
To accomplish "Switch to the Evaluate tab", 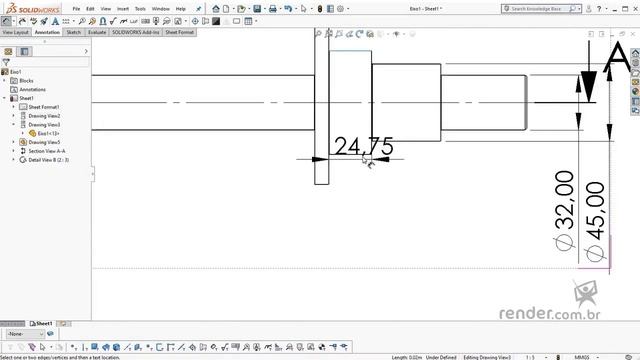I will pyautogui.click(x=97, y=32).
